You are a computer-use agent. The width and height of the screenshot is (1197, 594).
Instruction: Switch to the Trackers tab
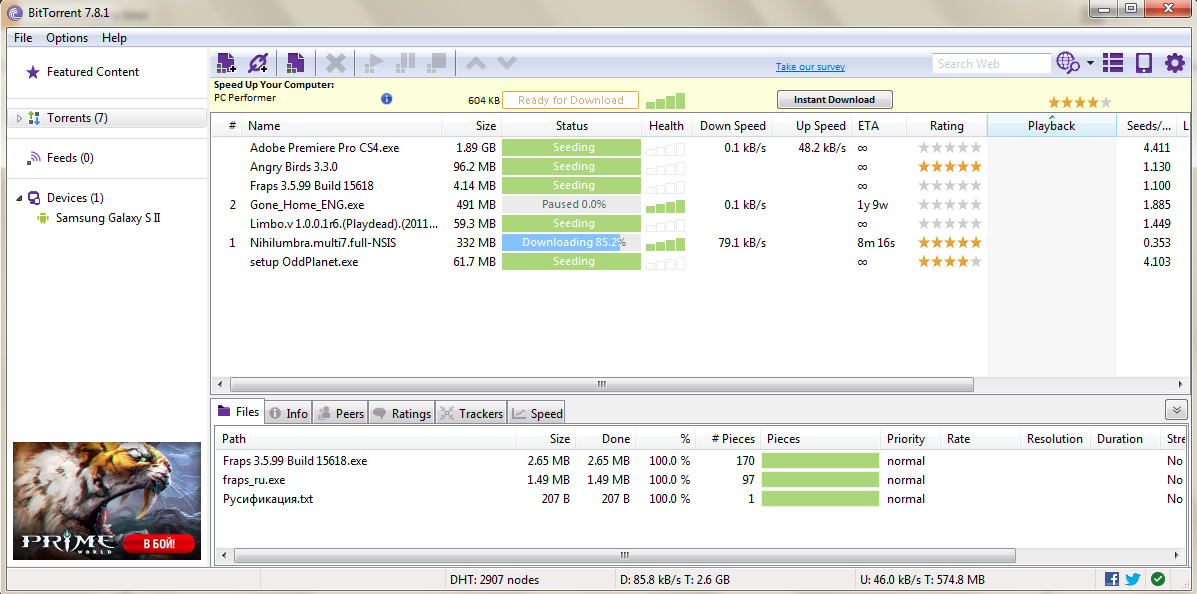click(x=471, y=413)
